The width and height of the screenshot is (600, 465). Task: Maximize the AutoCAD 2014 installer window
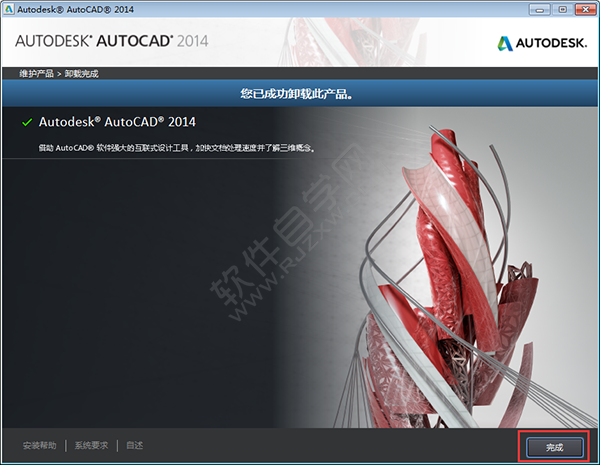(562, 9)
